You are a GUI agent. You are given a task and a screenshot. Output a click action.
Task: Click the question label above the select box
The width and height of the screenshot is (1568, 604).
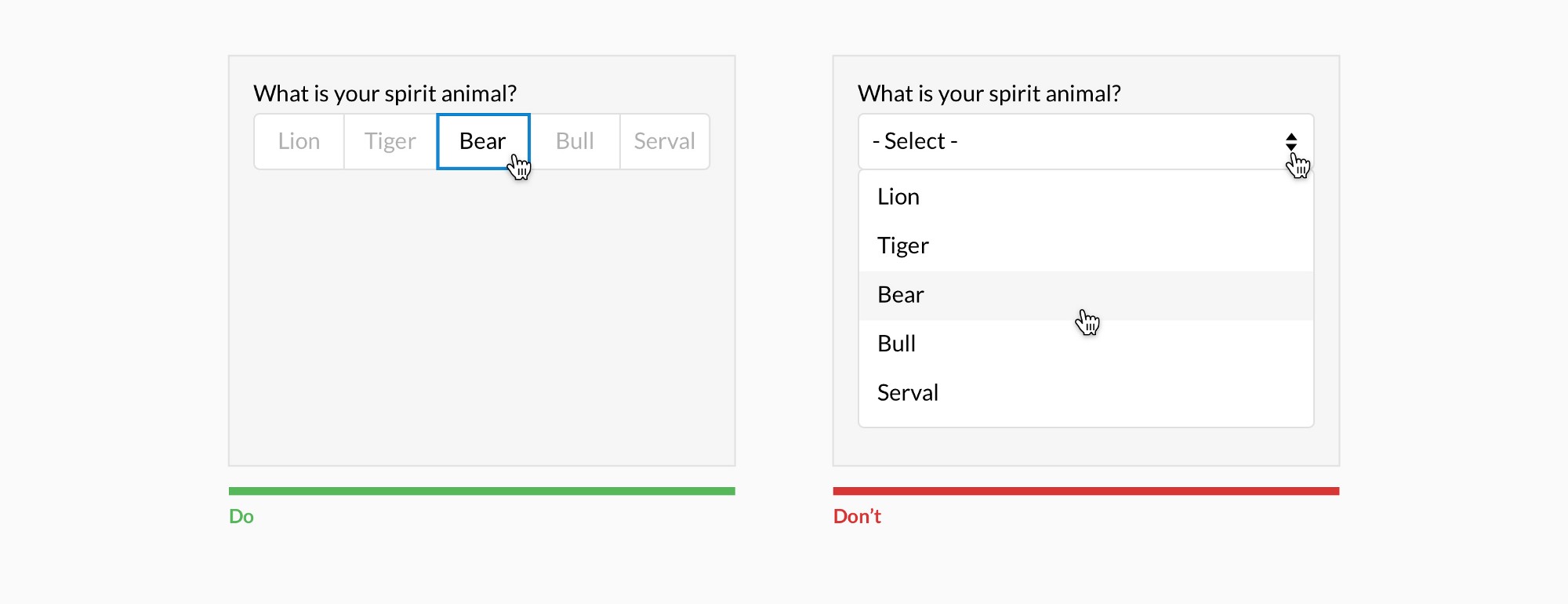[x=989, y=94]
